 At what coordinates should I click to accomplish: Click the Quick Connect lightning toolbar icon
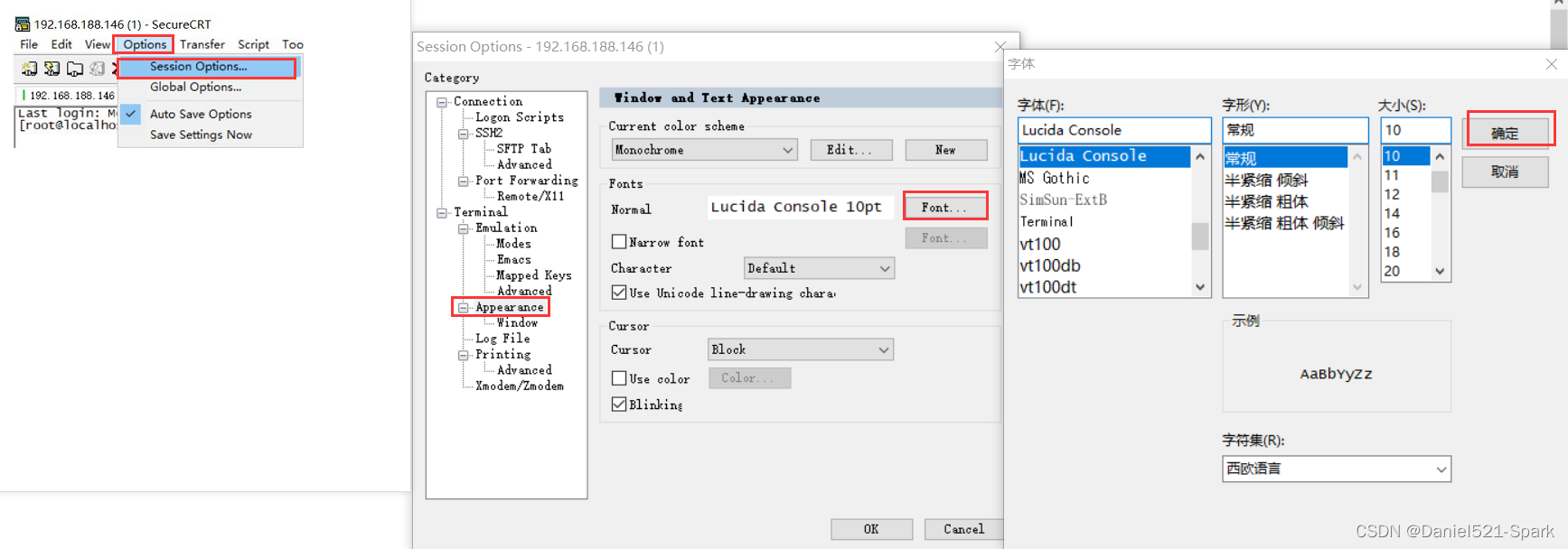[x=52, y=69]
